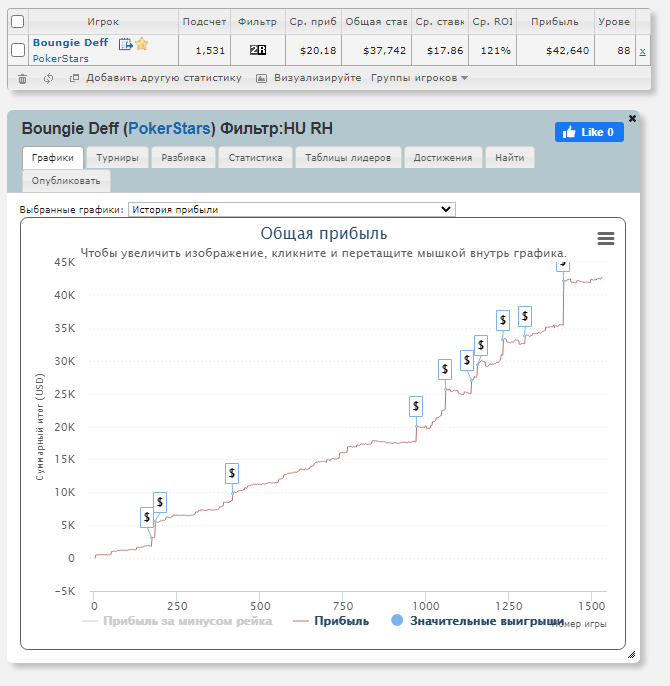Click the player notes icon beside Boungie Deff
The width and height of the screenshot is (670, 686).
click(125, 44)
